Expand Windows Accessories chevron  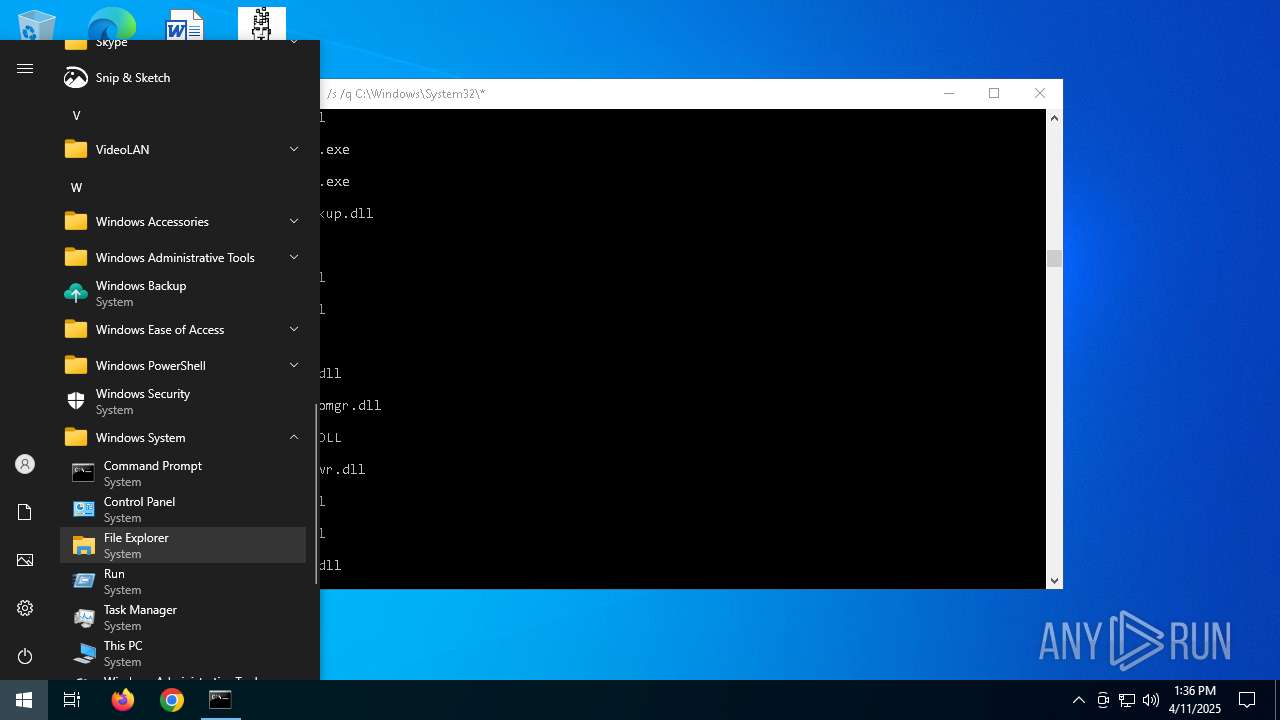(294, 222)
